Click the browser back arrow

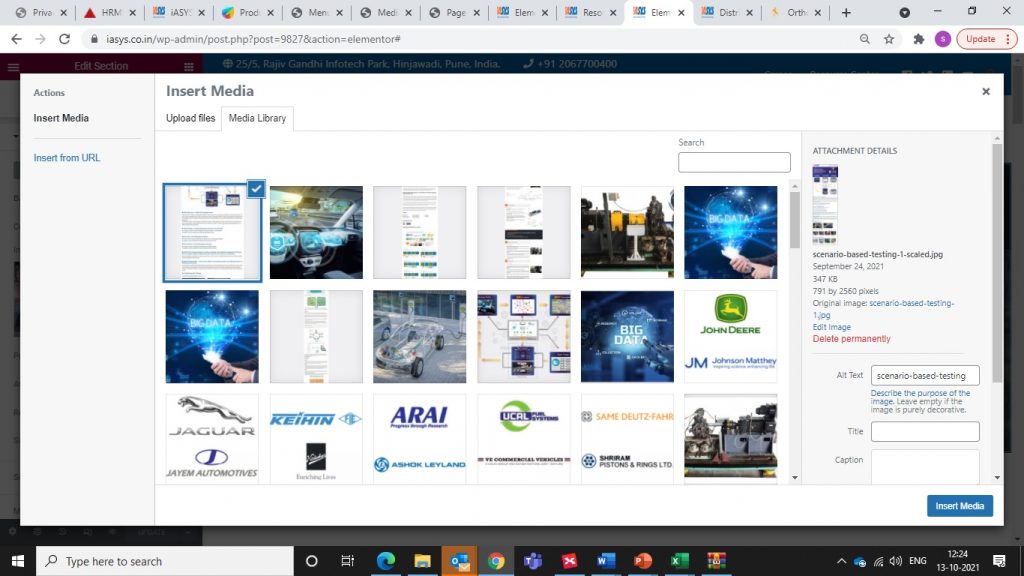[16, 39]
